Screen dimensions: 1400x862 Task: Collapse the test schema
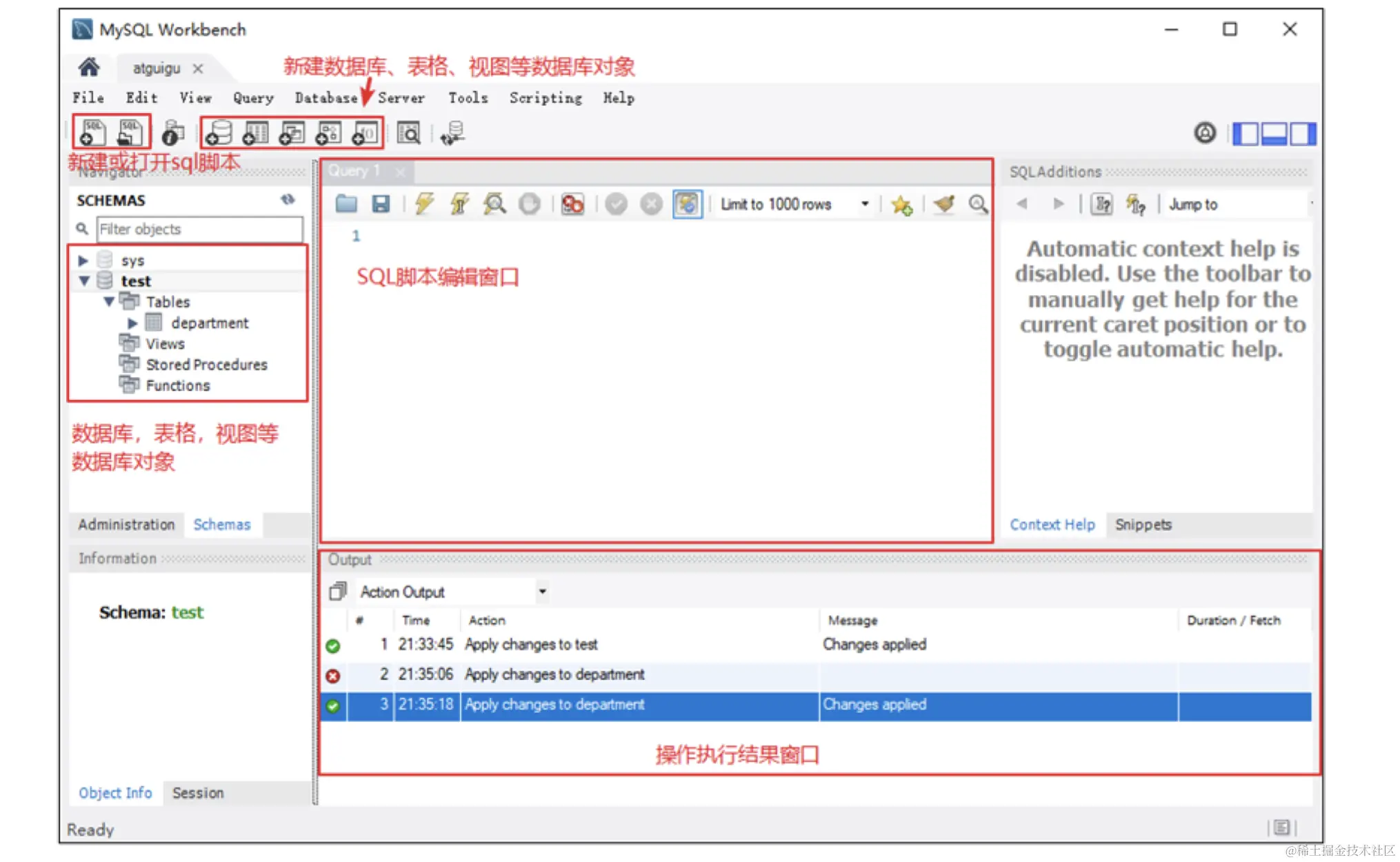pyautogui.click(x=84, y=281)
